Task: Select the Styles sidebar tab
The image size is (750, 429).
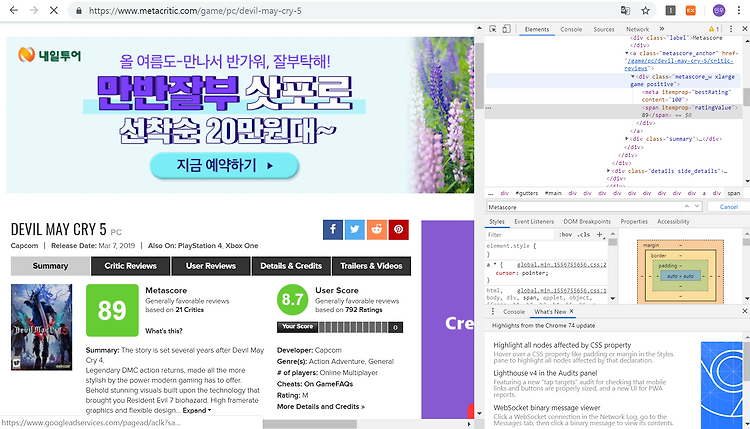Action: point(496,221)
